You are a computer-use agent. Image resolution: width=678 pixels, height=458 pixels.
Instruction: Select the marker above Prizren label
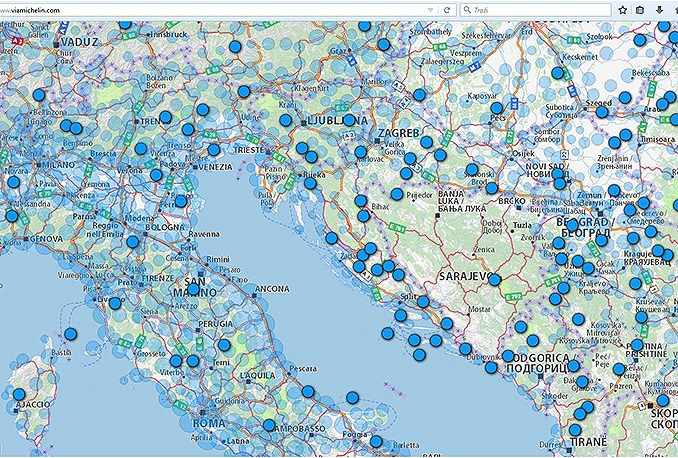pyautogui.click(x=619, y=369)
